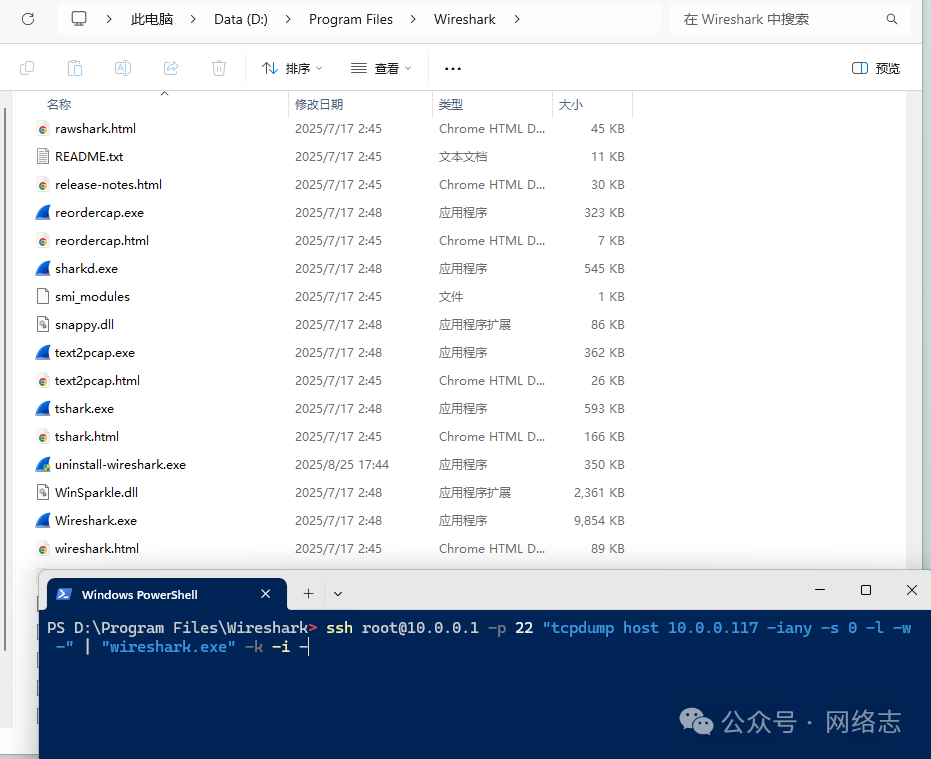Select the tshark.exe file

pyautogui.click(x=84, y=409)
